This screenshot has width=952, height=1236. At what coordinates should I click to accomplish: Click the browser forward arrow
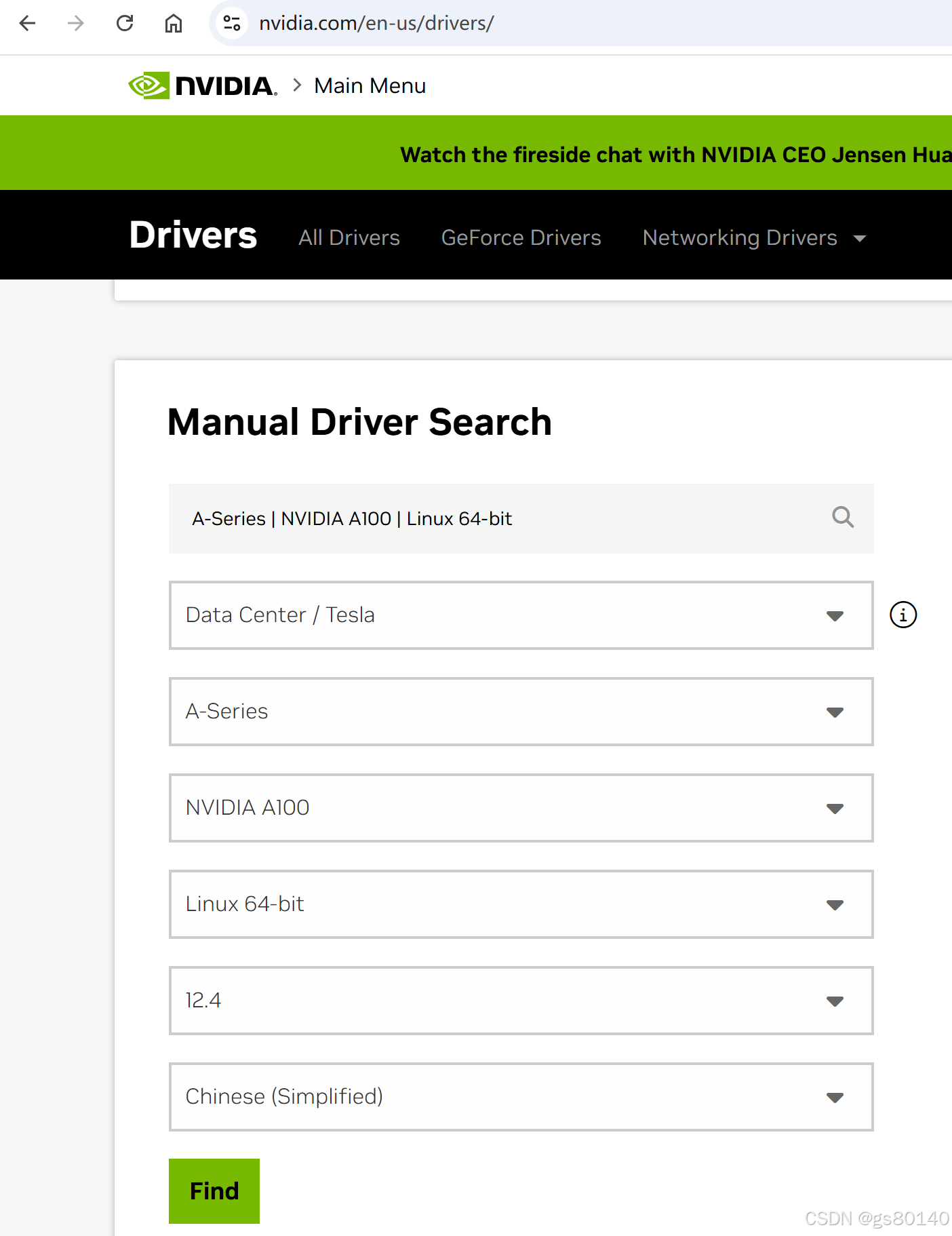tap(76, 23)
